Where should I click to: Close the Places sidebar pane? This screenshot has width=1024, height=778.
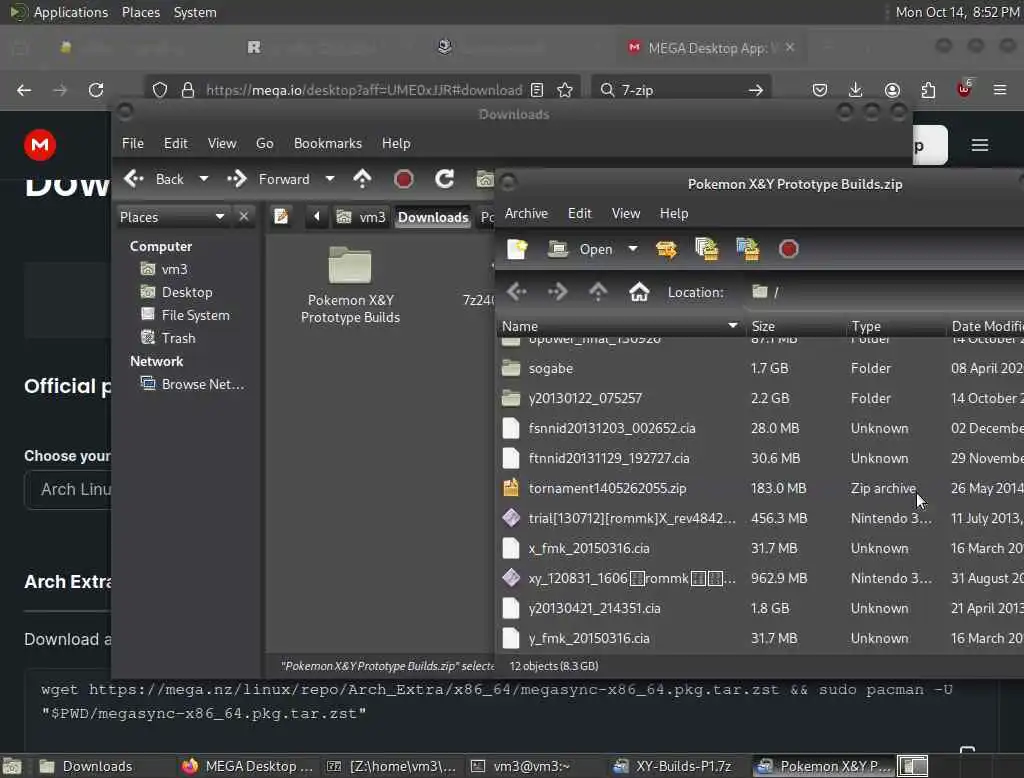pos(244,216)
